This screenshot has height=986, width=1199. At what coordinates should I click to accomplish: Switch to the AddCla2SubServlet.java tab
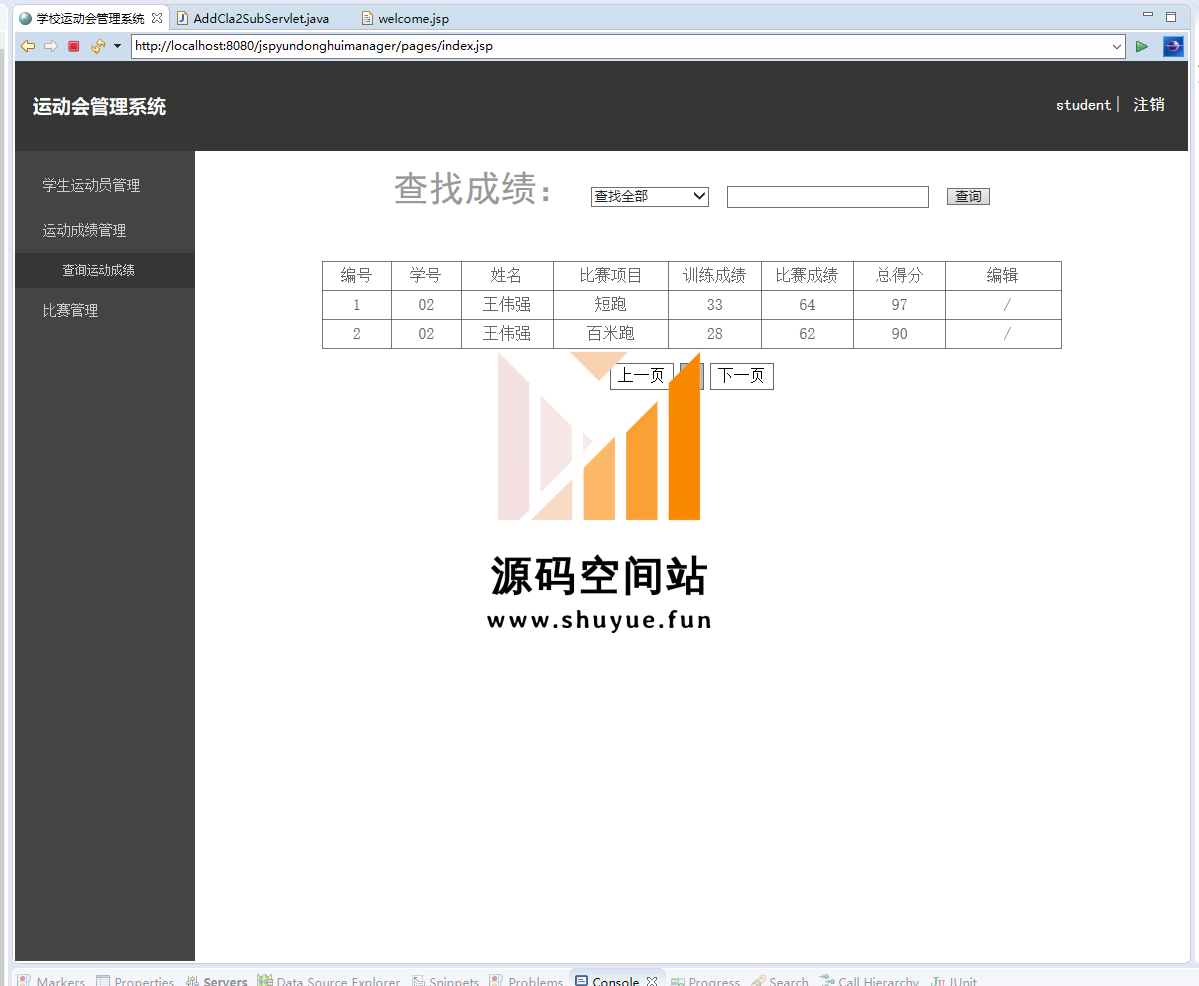pos(254,18)
